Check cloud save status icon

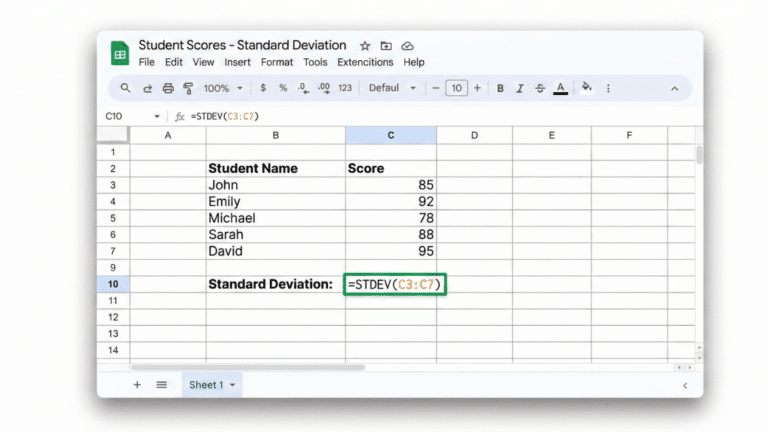pos(407,46)
